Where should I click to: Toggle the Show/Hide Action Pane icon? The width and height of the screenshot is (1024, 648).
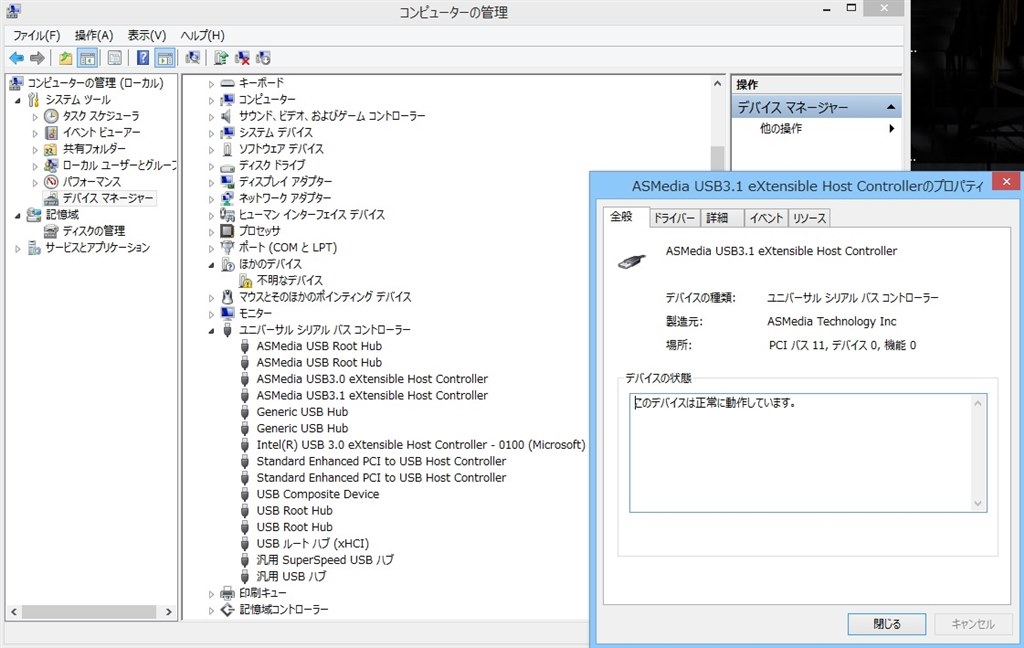pyautogui.click(x=165, y=58)
